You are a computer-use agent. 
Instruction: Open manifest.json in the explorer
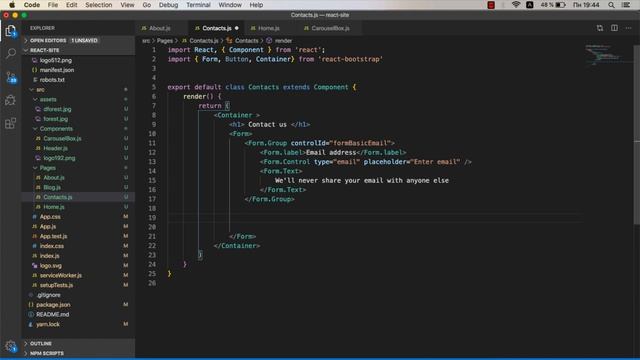(78, 70)
